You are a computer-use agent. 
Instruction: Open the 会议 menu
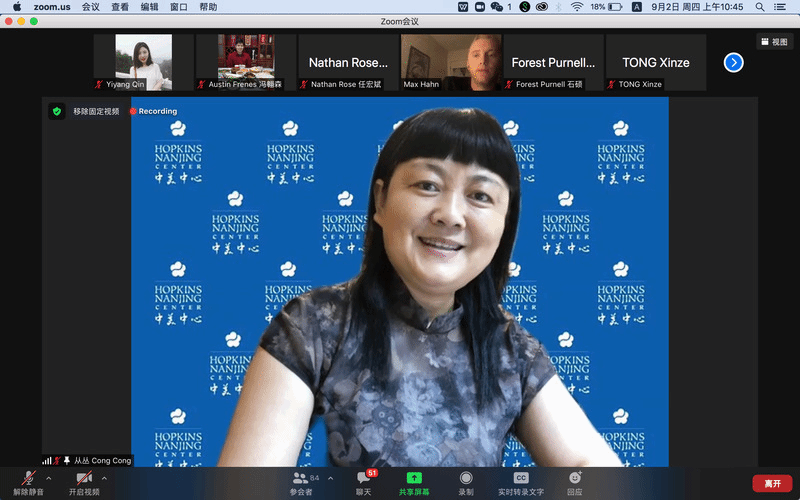[90, 7]
